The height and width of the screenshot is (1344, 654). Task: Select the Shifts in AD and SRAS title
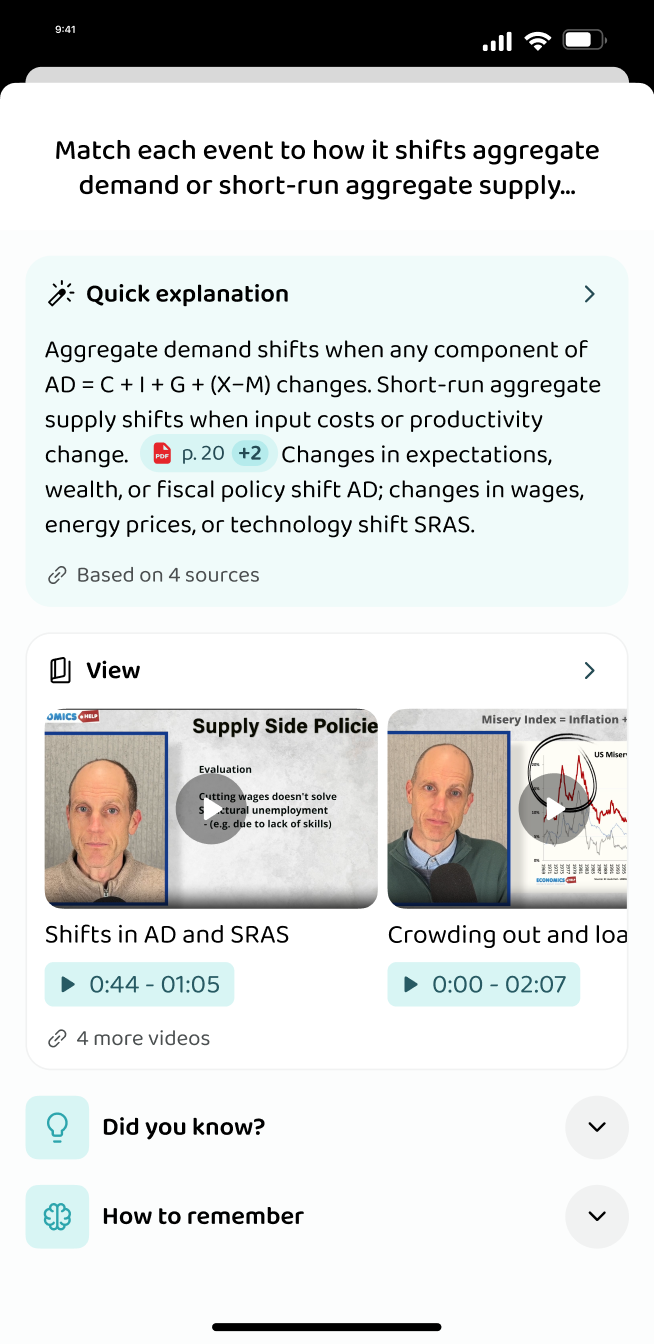coord(167,934)
